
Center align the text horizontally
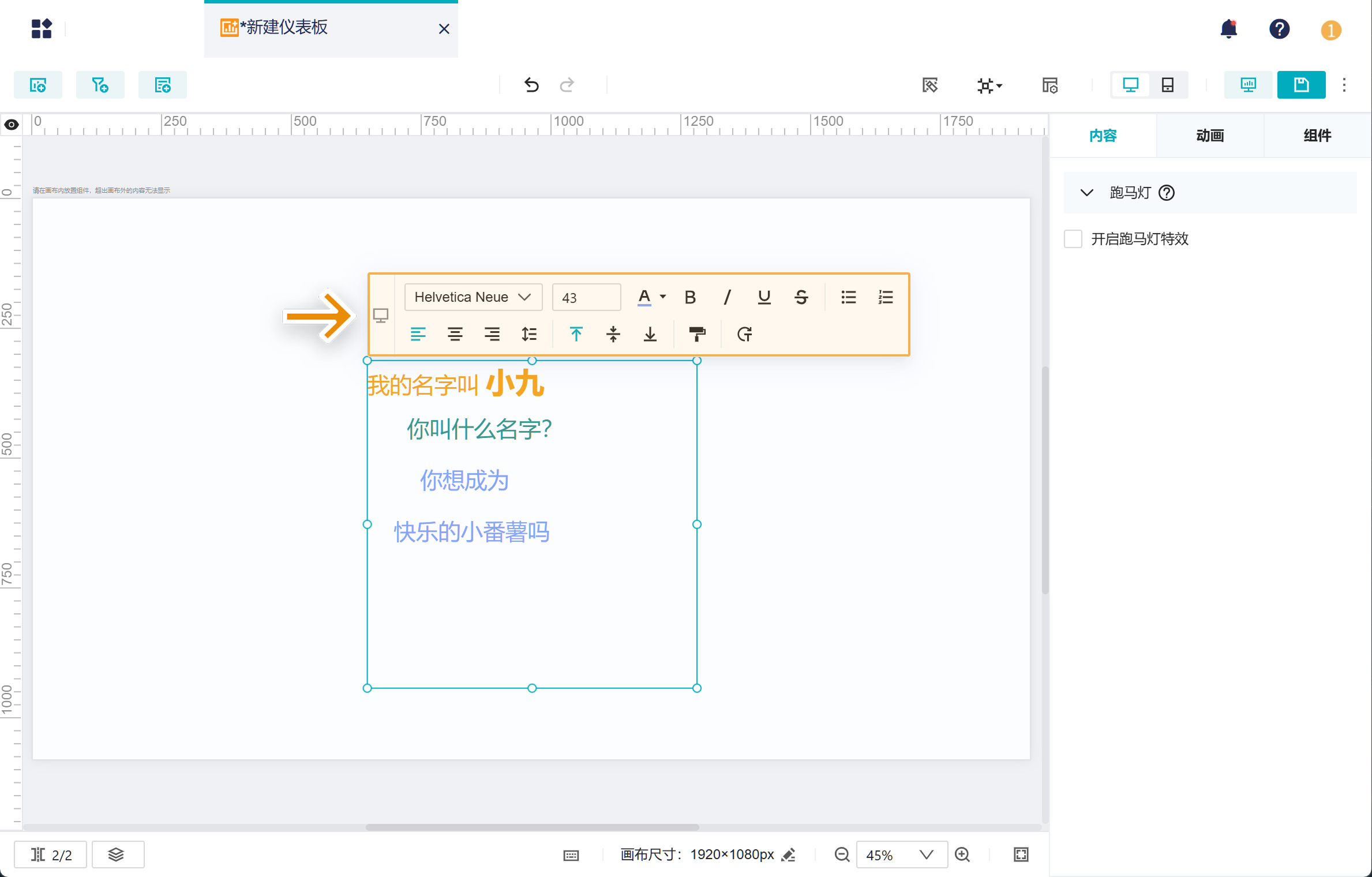point(455,334)
